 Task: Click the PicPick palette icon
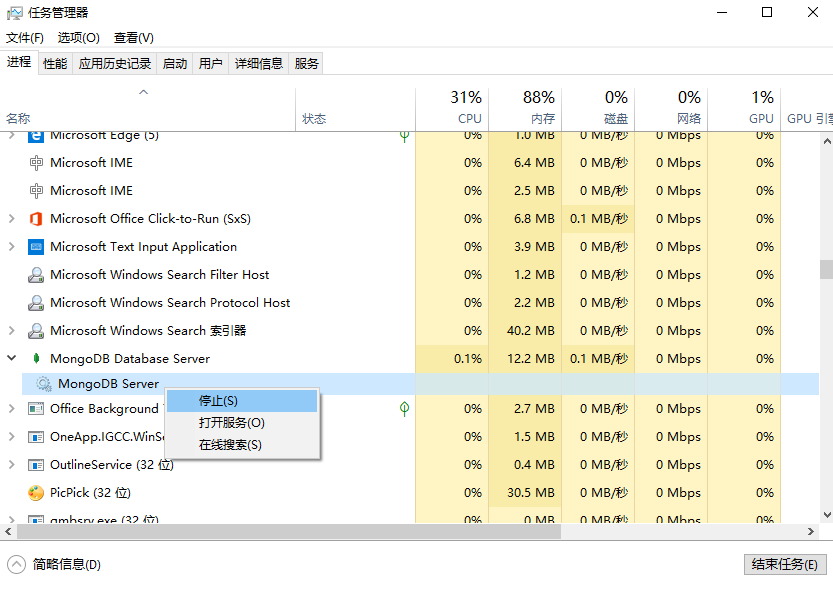click(36, 493)
